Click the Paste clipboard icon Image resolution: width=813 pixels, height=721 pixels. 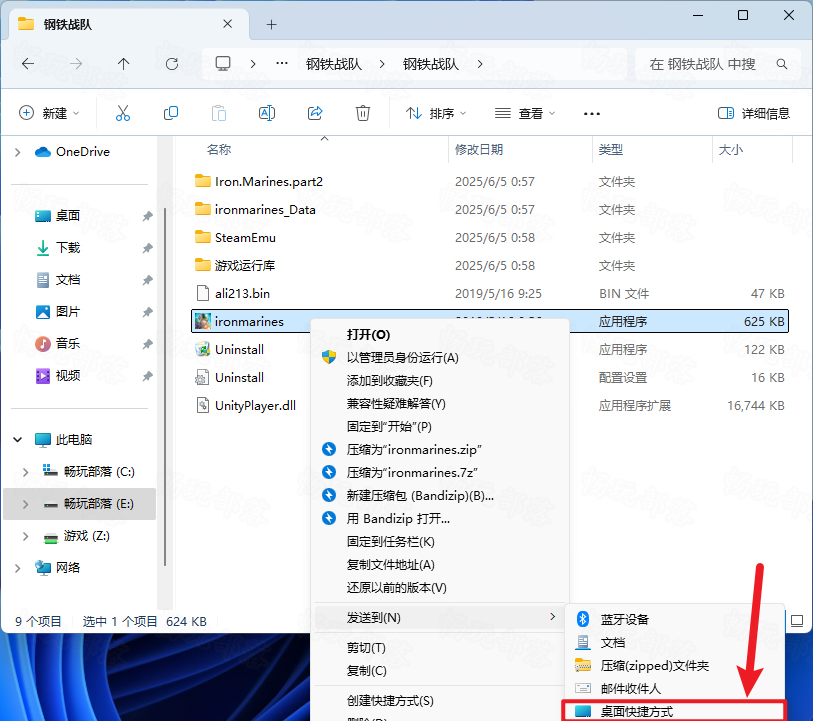click(x=219, y=113)
